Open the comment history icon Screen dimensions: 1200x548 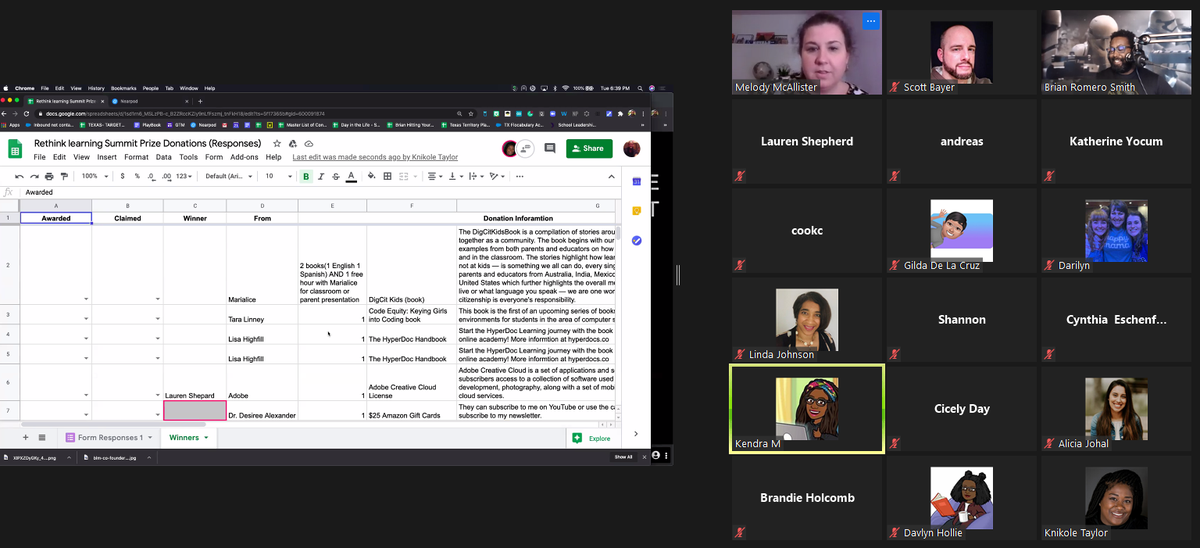(550, 148)
